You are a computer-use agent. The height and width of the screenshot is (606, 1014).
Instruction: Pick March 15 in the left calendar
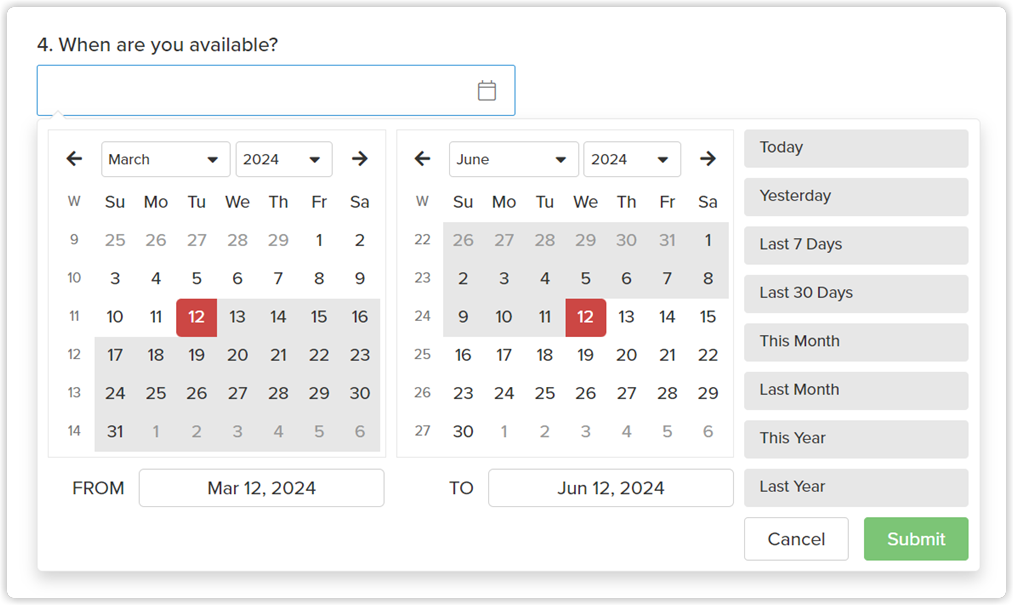(x=319, y=317)
